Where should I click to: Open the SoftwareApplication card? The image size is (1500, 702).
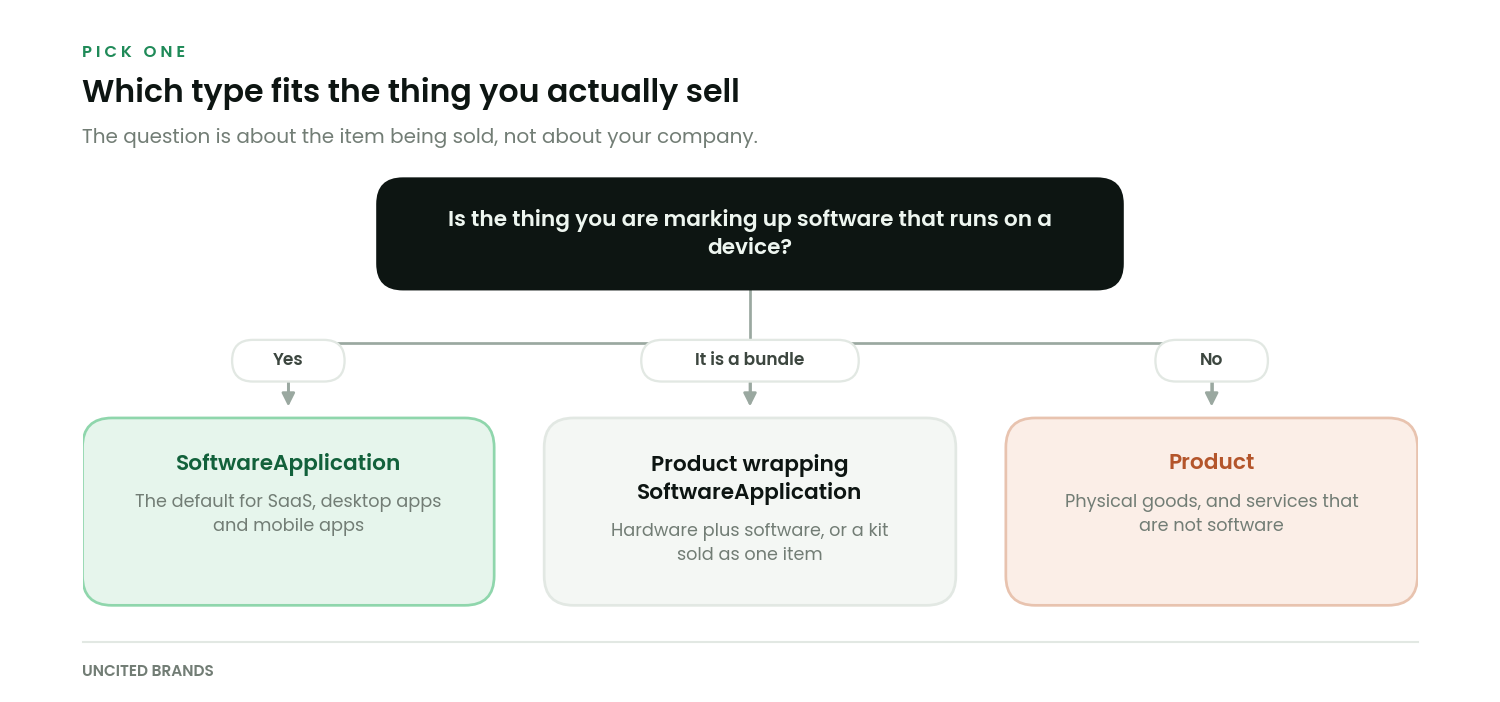289,511
